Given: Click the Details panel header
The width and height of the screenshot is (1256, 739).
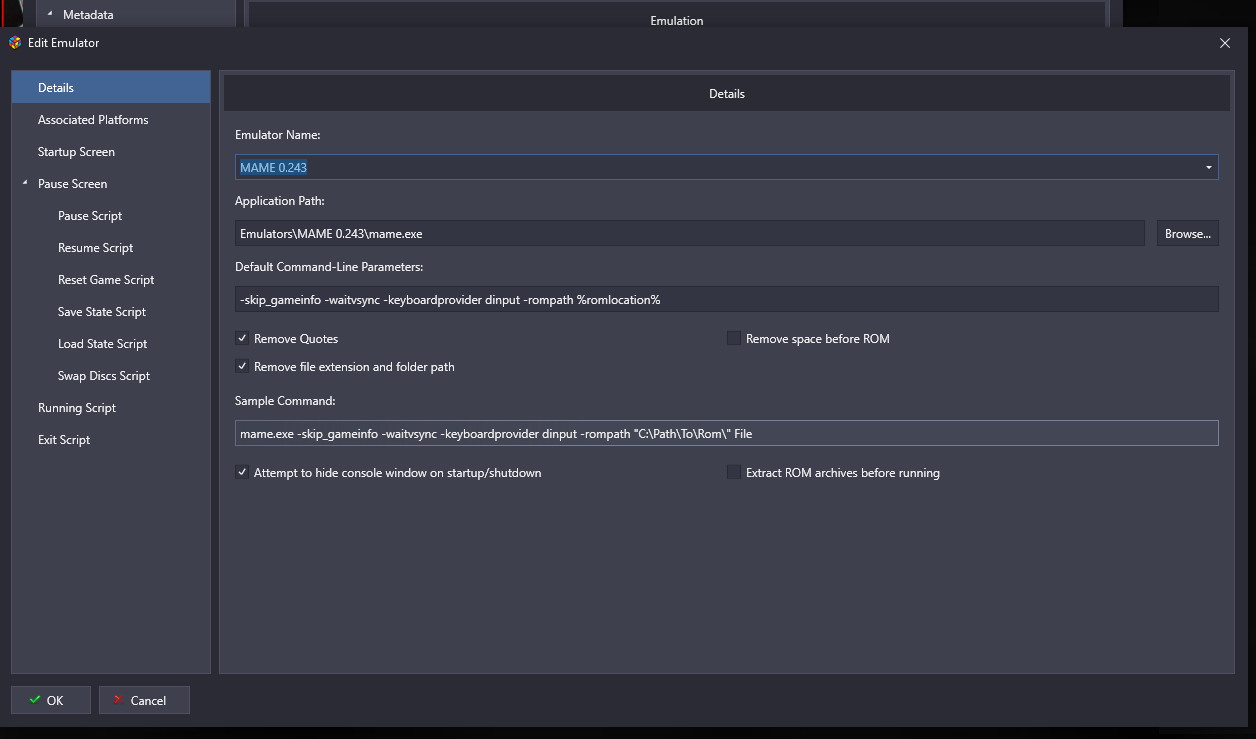Looking at the screenshot, I should tap(727, 93).
